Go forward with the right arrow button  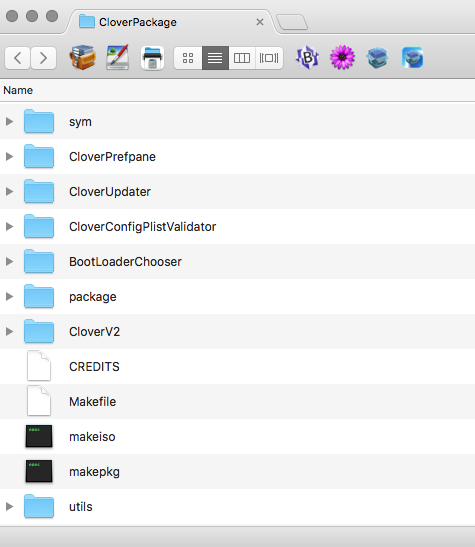(43, 58)
